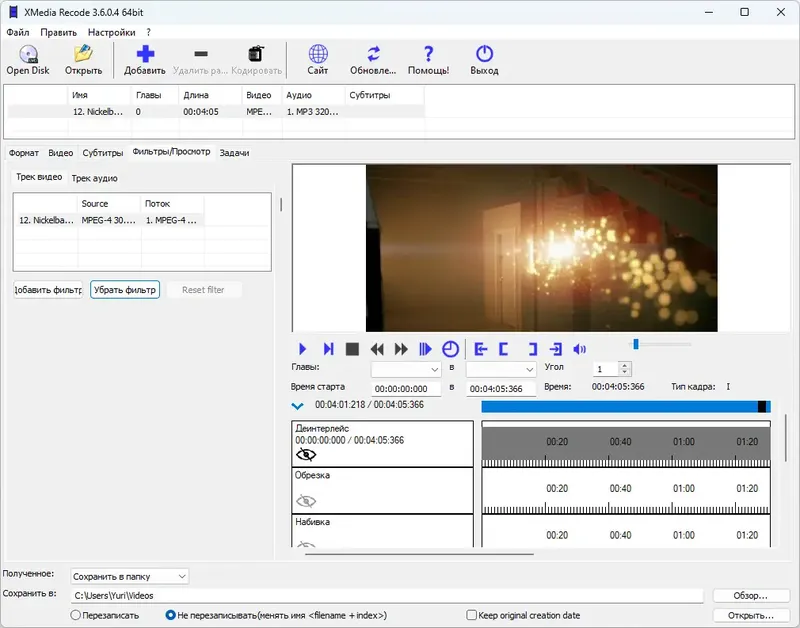
Task: Click the speaker volume icon
Action: (579, 349)
